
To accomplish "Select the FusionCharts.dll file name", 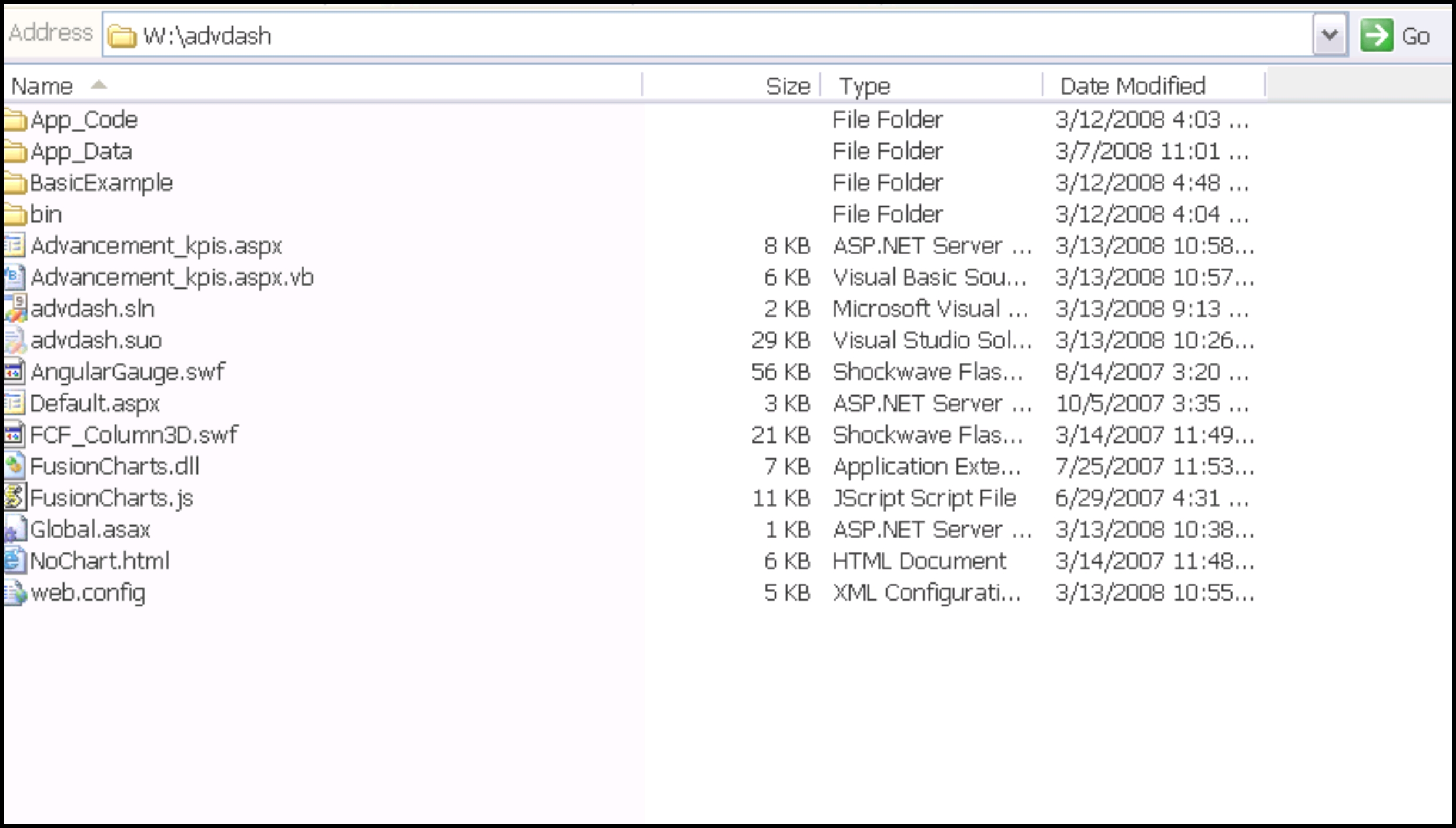I will (115, 467).
